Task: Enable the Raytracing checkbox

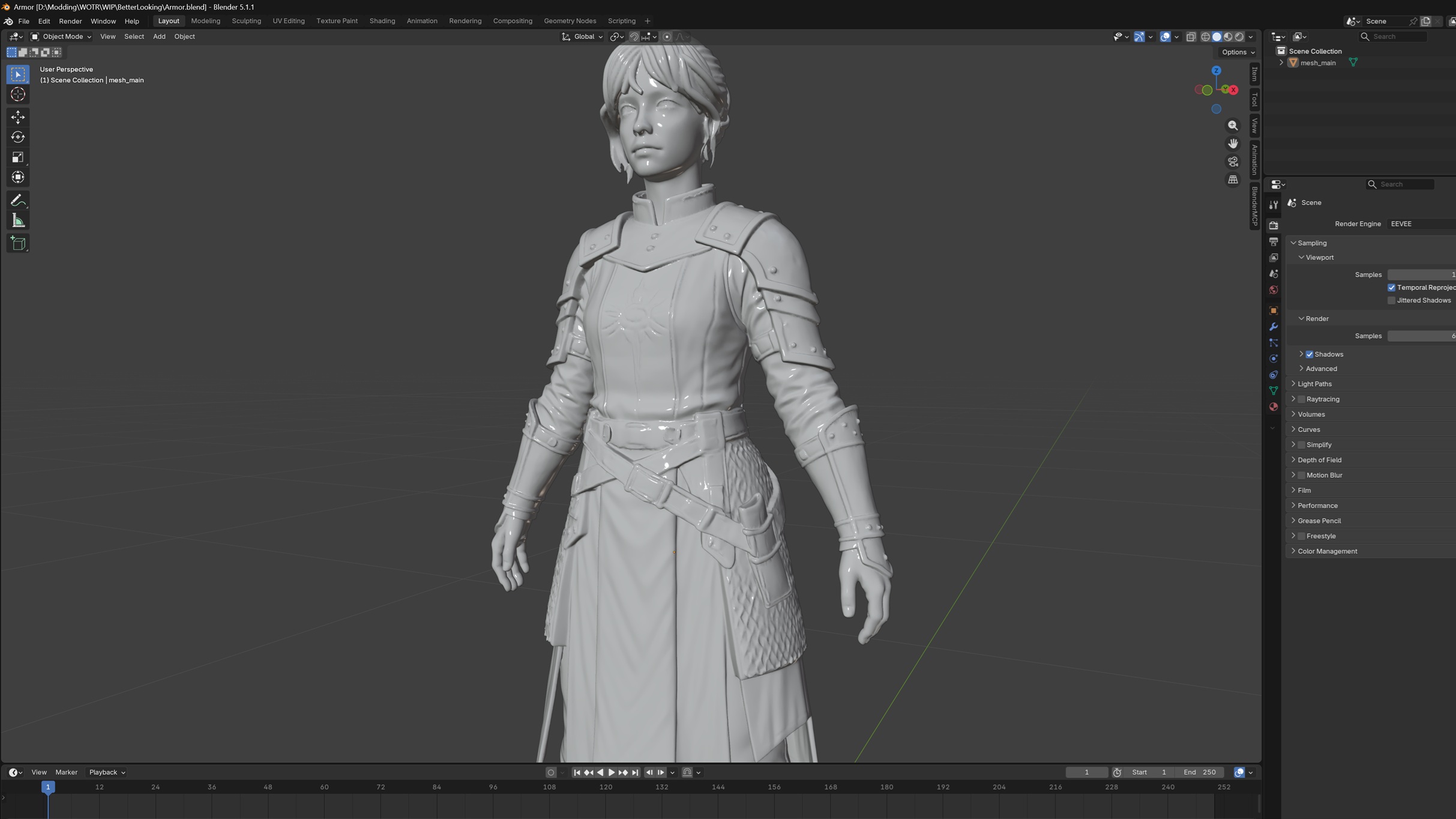Action: click(x=1301, y=399)
